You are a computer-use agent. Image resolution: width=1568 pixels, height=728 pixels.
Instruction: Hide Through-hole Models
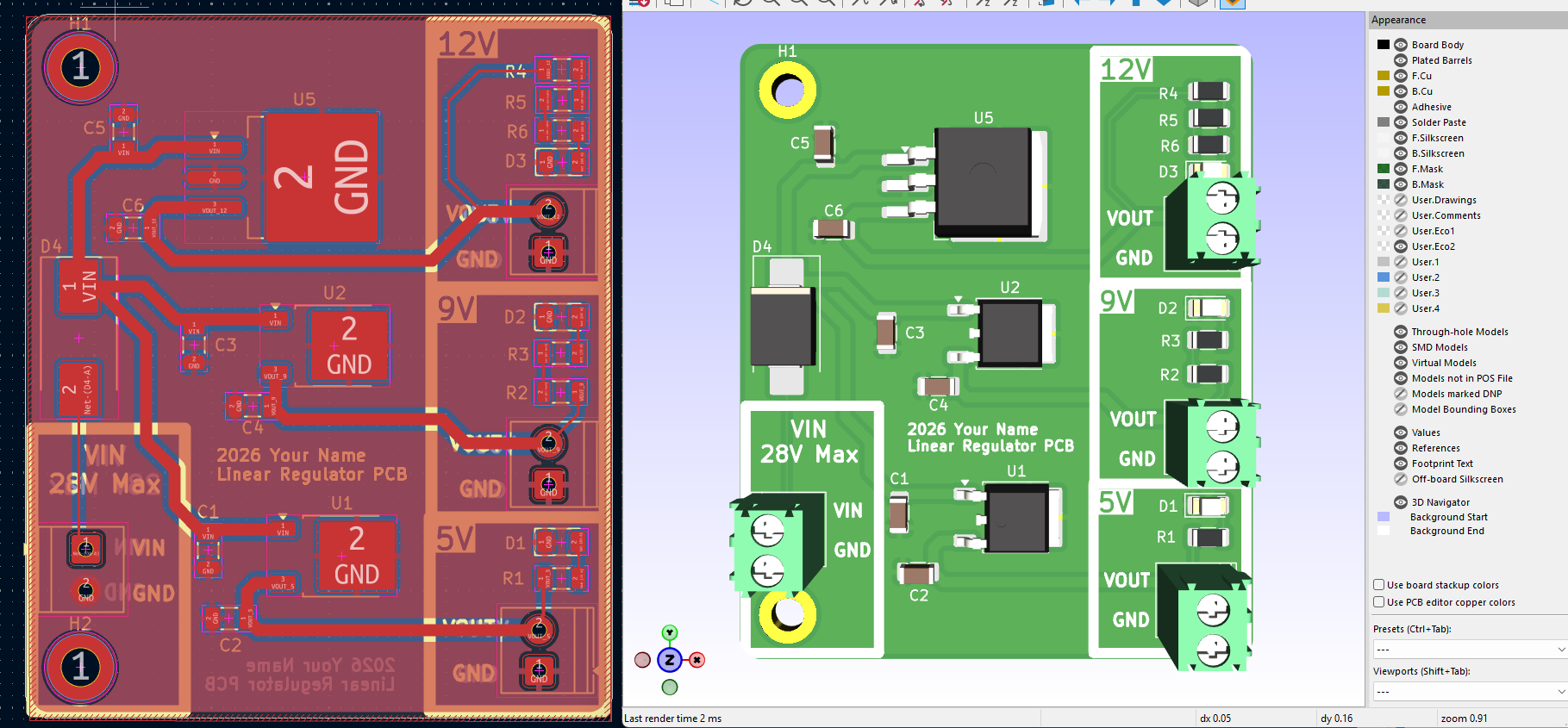pyautogui.click(x=1401, y=332)
